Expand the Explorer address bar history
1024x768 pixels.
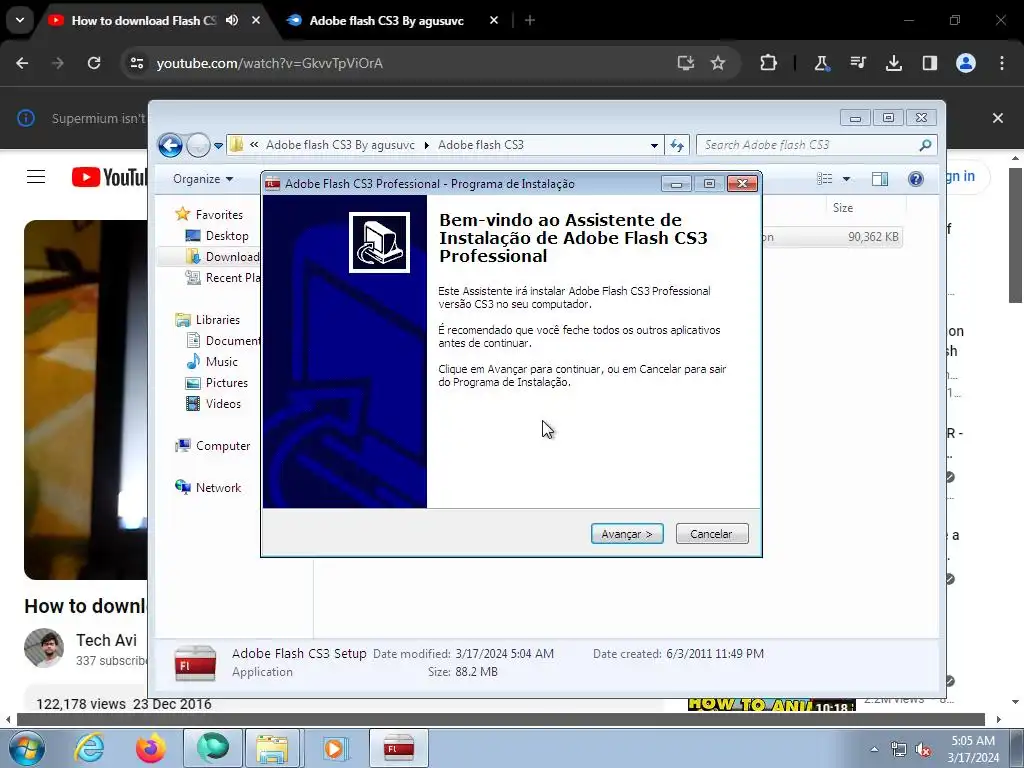[654, 146]
